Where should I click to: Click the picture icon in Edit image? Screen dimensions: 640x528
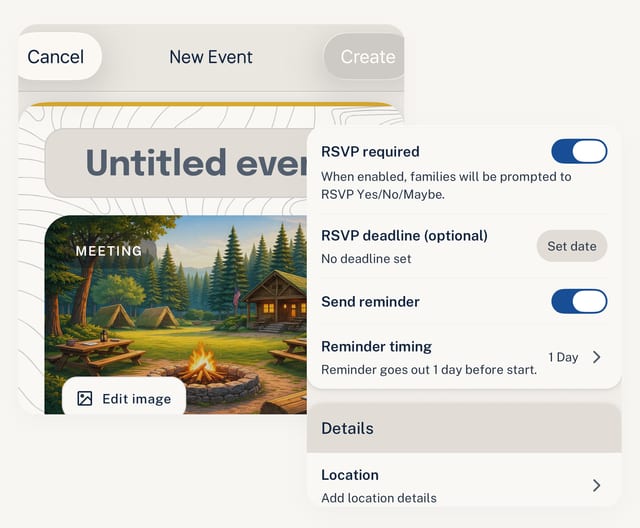tap(85, 399)
